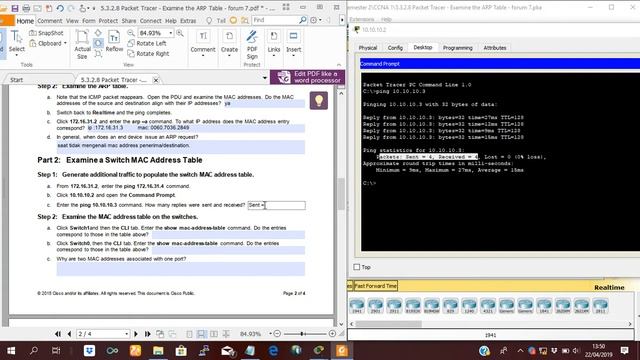Viewport: 640px width, 360px height.
Task: Open the Links dropdown
Action: point(274,43)
